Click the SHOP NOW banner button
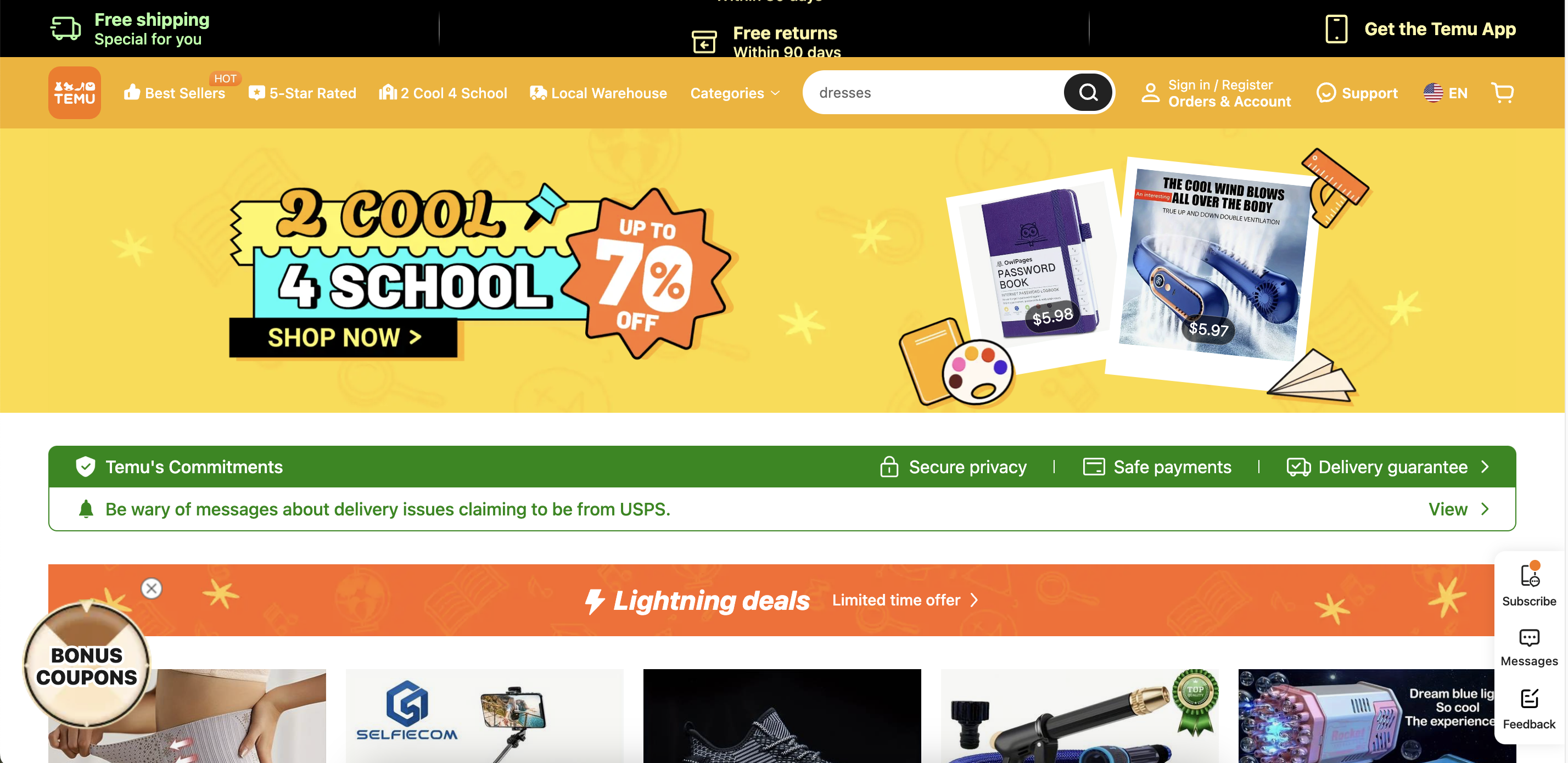Viewport: 1568px width, 763px height. point(343,337)
